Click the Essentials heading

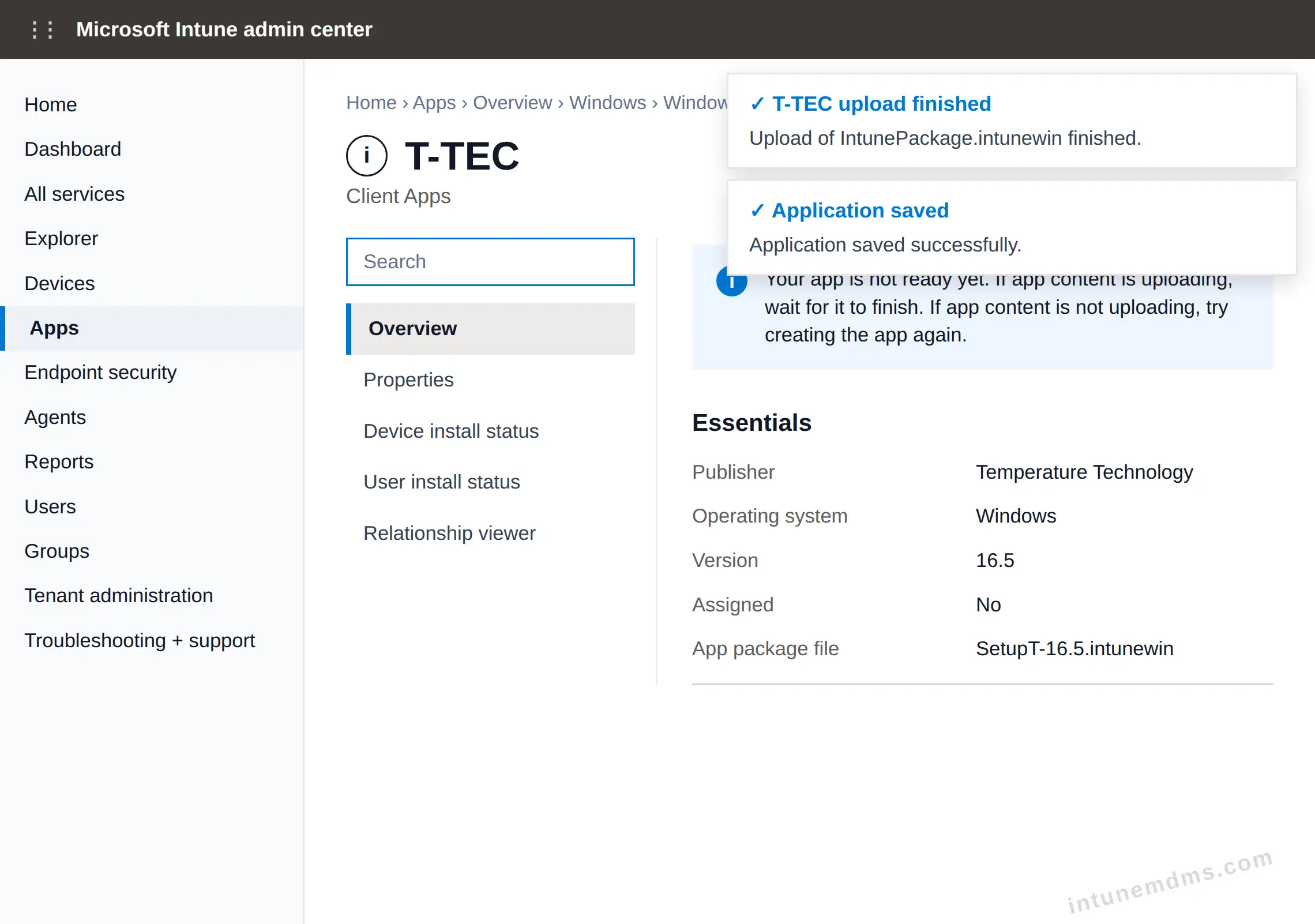(x=752, y=423)
